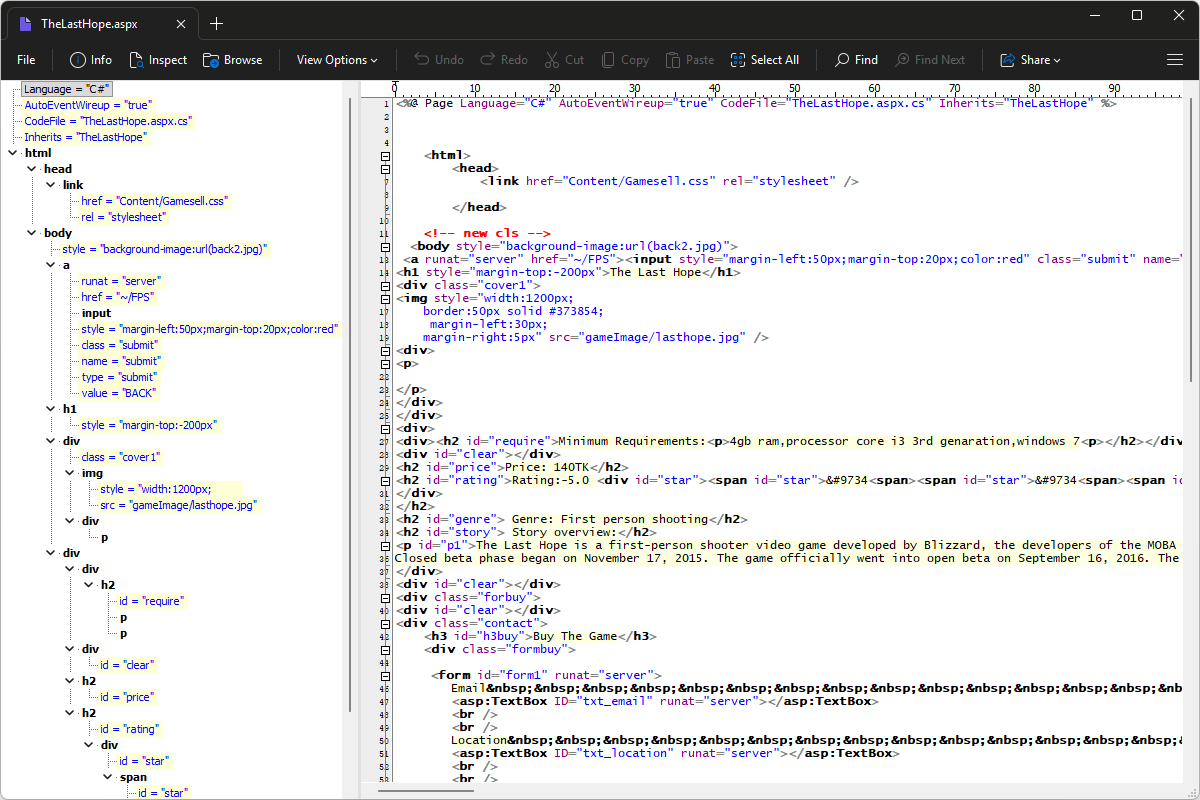Select Inherits = "TheLastHope" tree row

(84, 137)
